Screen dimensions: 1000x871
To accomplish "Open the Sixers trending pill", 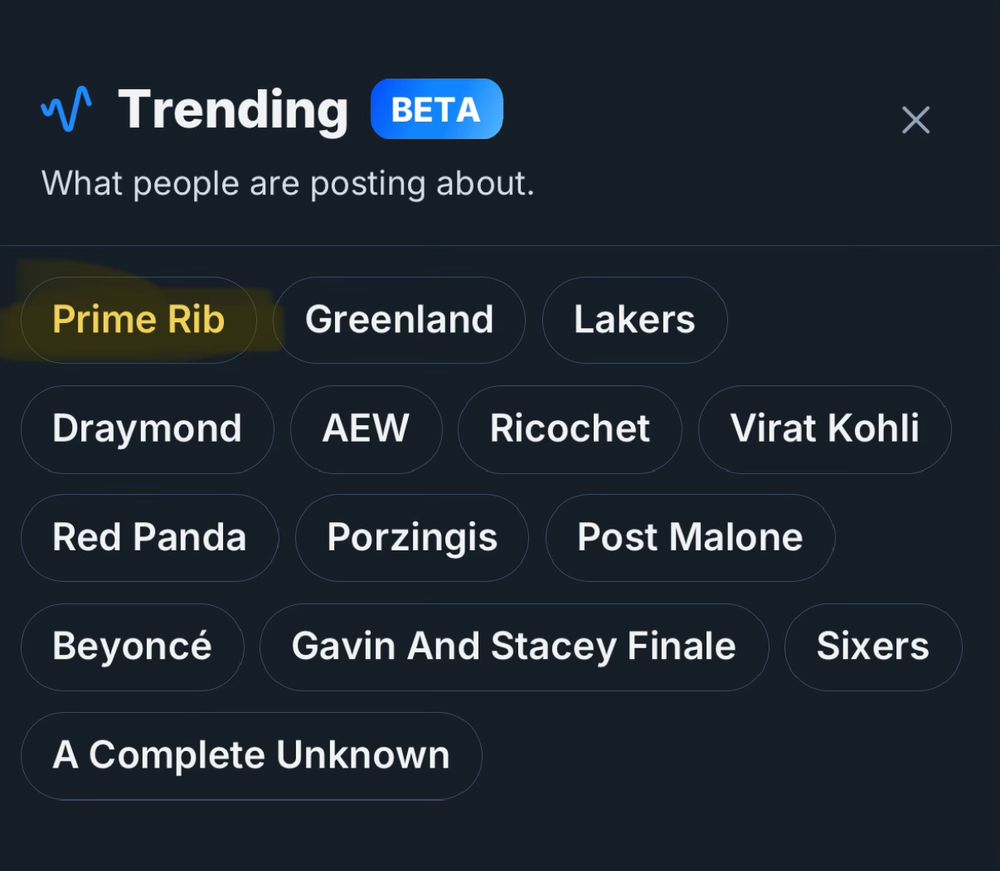I will tap(873, 647).
